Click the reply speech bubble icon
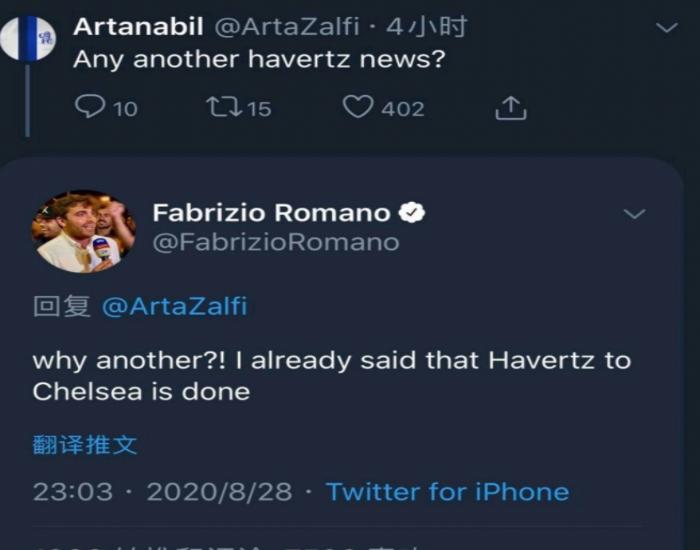This screenshot has height=550, width=700. (90, 107)
